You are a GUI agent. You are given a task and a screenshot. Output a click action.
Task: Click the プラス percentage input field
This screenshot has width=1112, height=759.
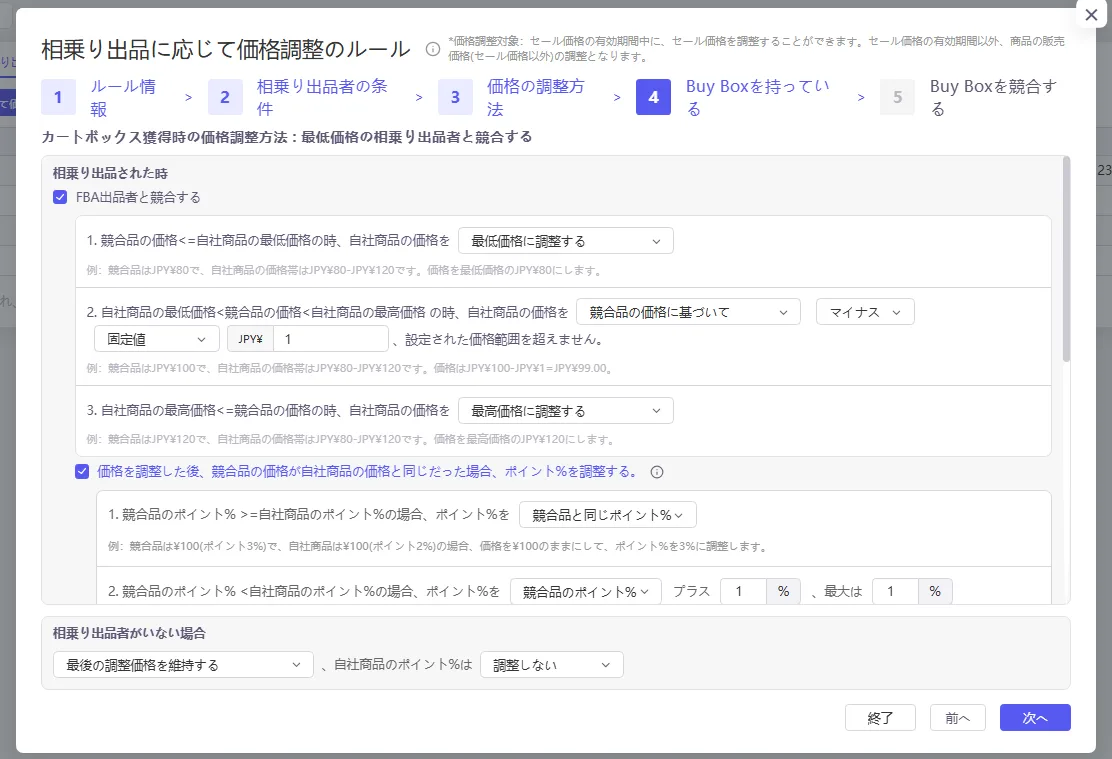click(x=743, y=592)
